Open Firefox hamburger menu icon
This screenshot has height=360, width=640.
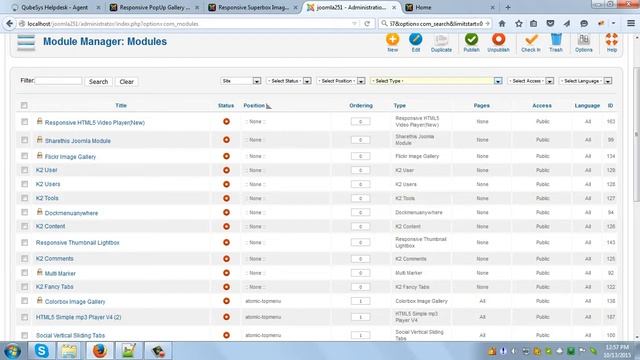(x=631, y=24)
